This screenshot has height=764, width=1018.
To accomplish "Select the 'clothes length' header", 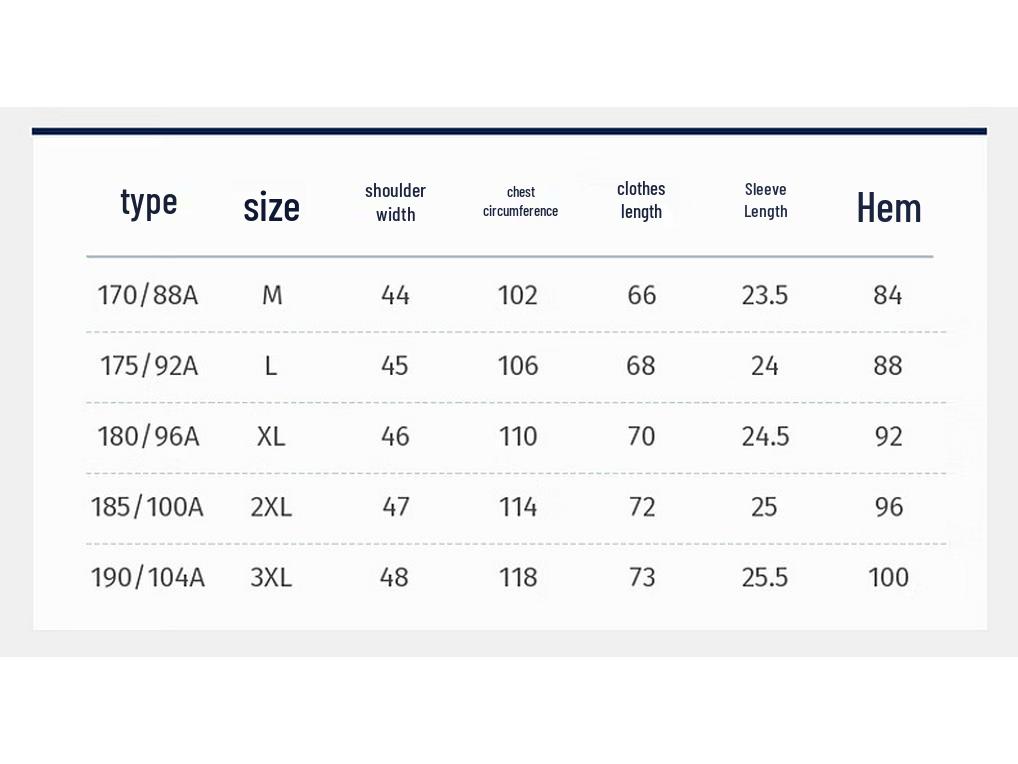I will [x=641, y=200].
